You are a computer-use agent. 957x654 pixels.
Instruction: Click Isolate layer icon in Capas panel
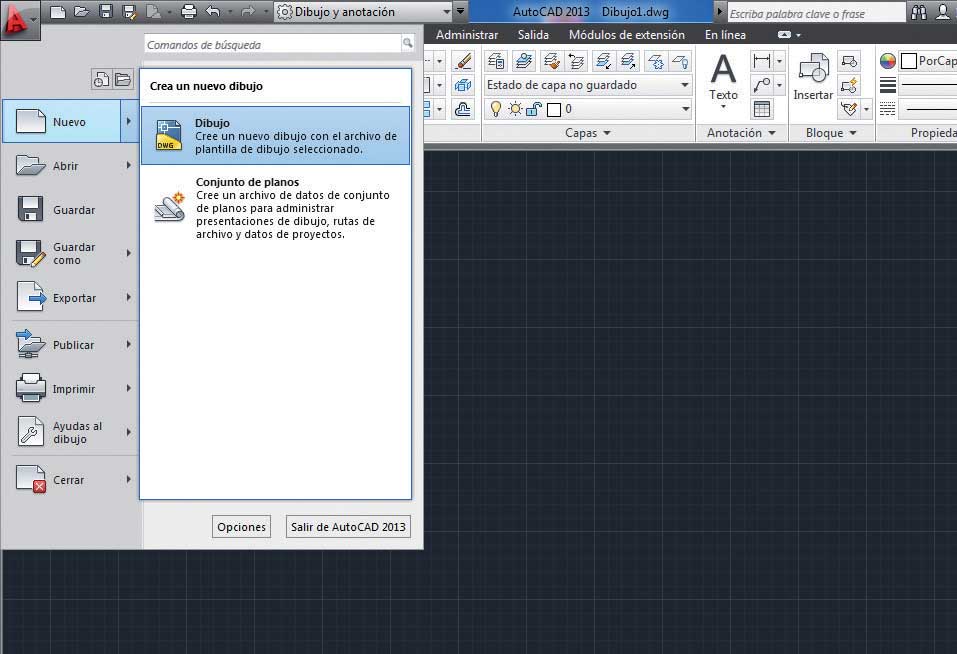coord(603,60)
